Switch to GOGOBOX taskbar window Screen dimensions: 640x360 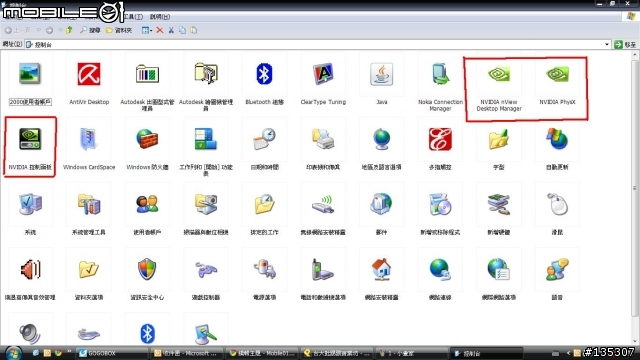pos(112,353)
